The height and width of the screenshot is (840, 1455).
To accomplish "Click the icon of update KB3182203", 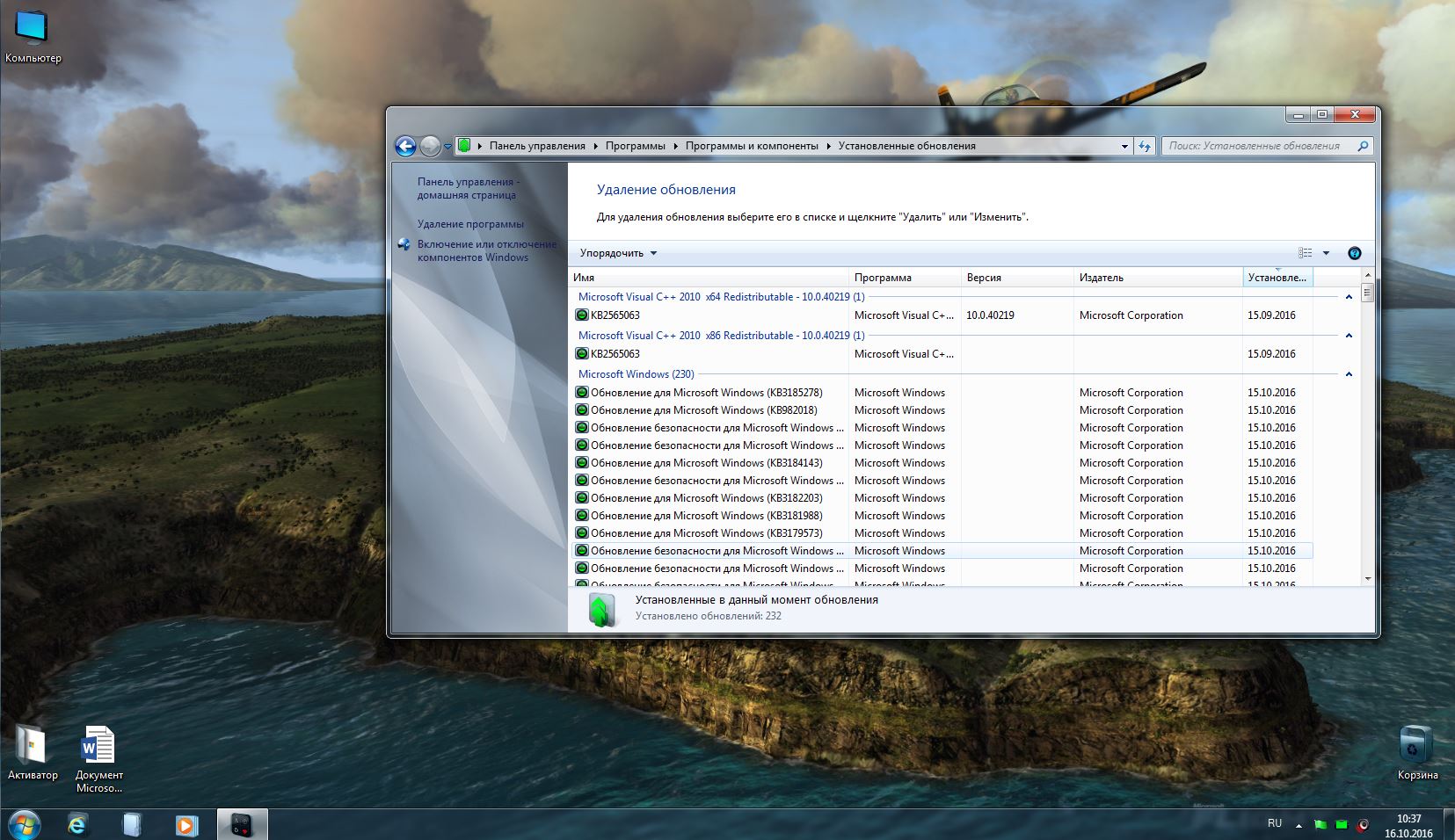I will click(581, 498).
